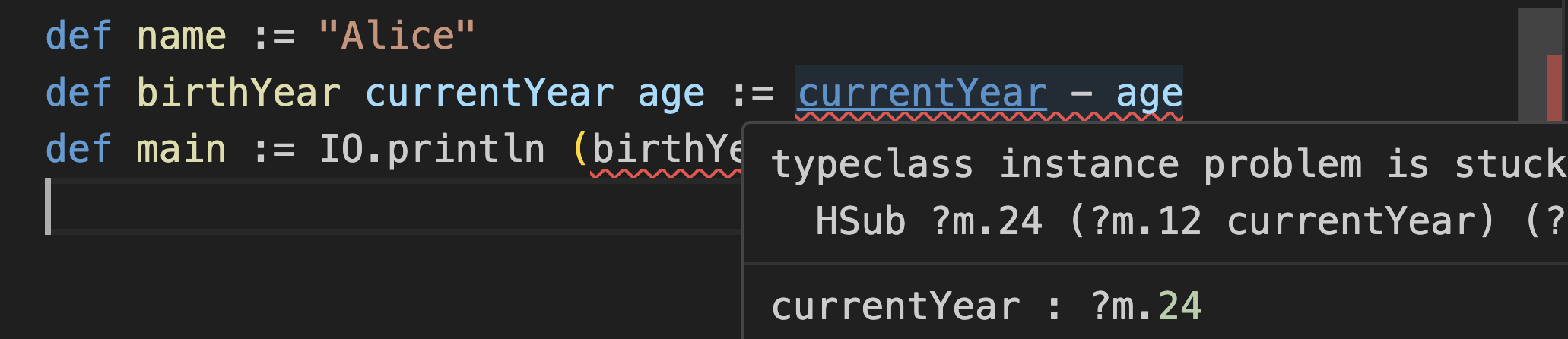Click the identifier name on first line

tap(181, 36)
